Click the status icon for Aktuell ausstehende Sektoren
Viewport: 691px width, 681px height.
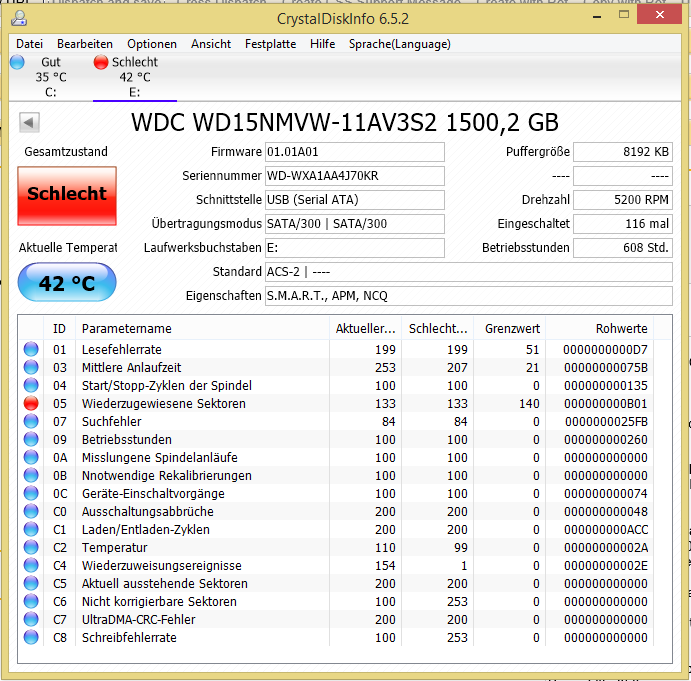coord(31,583)
